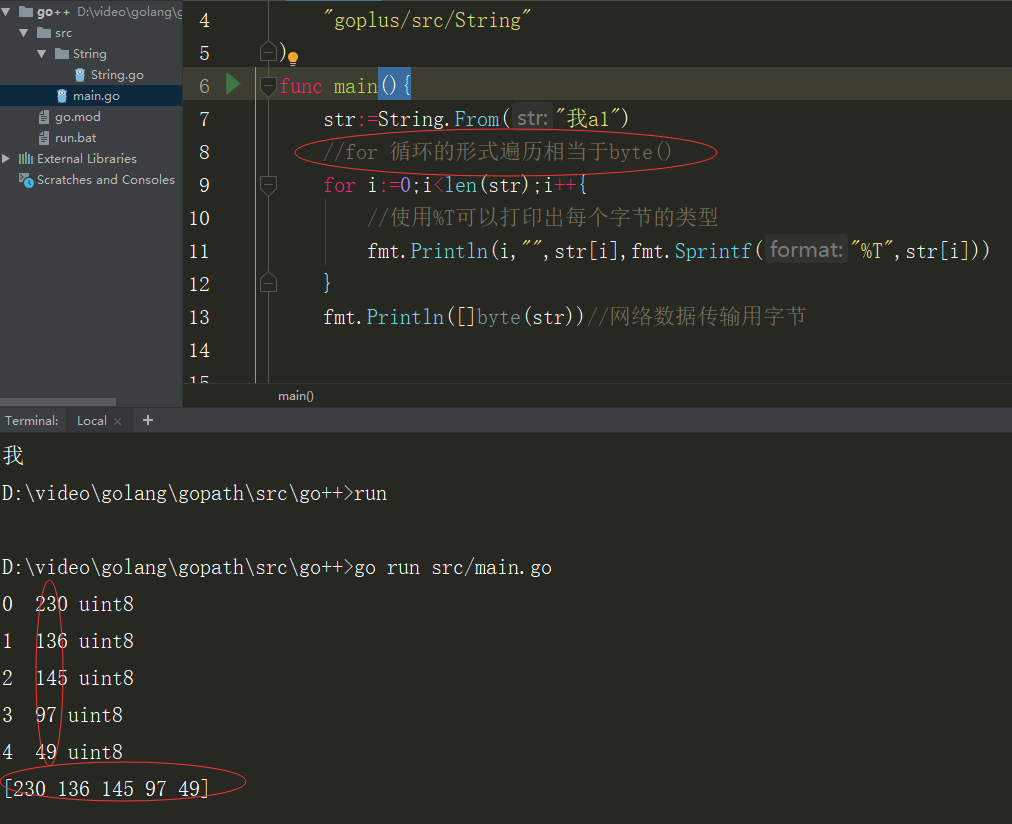Open run.bat file
Viewport: 1012px width, 824px height.
click(x=76, y=137)
